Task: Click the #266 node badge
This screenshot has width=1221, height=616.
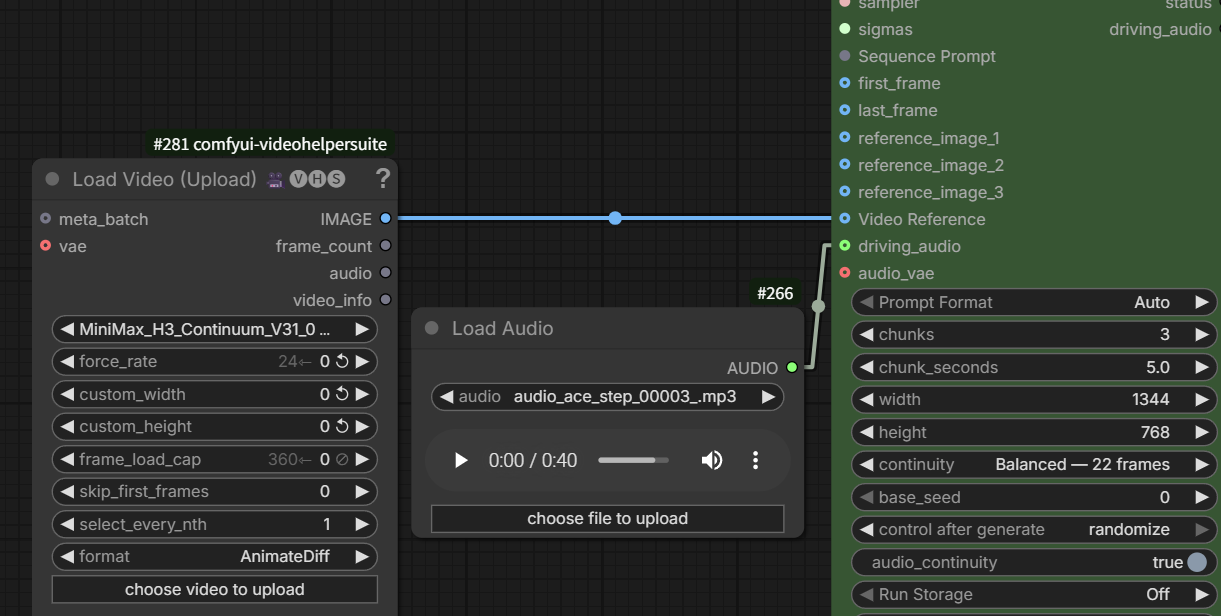Action: point(775,293)
